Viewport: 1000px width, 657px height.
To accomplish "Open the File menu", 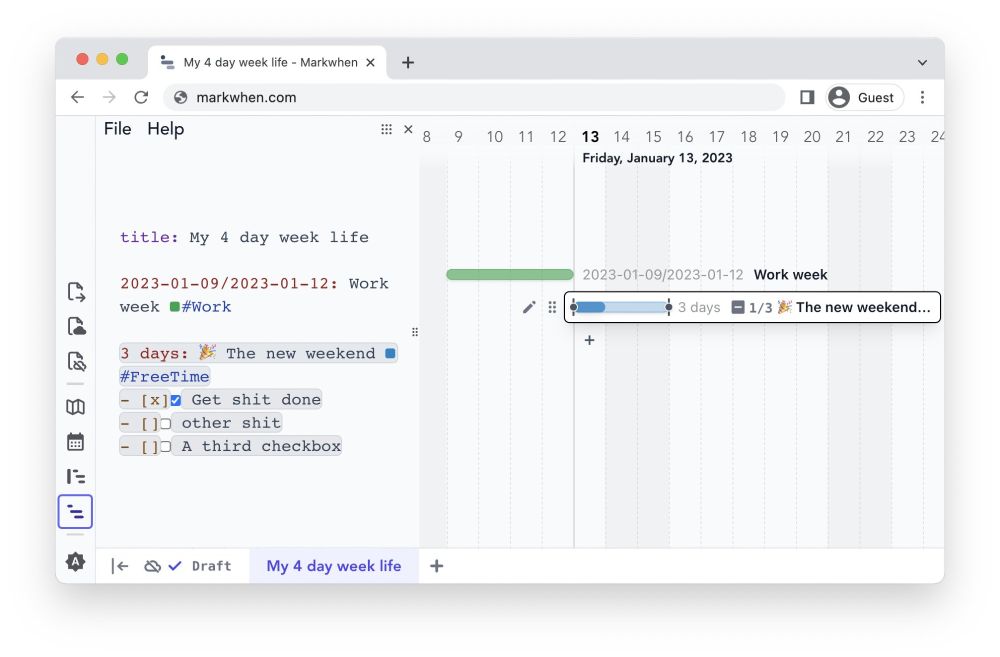I will [117, 128].
